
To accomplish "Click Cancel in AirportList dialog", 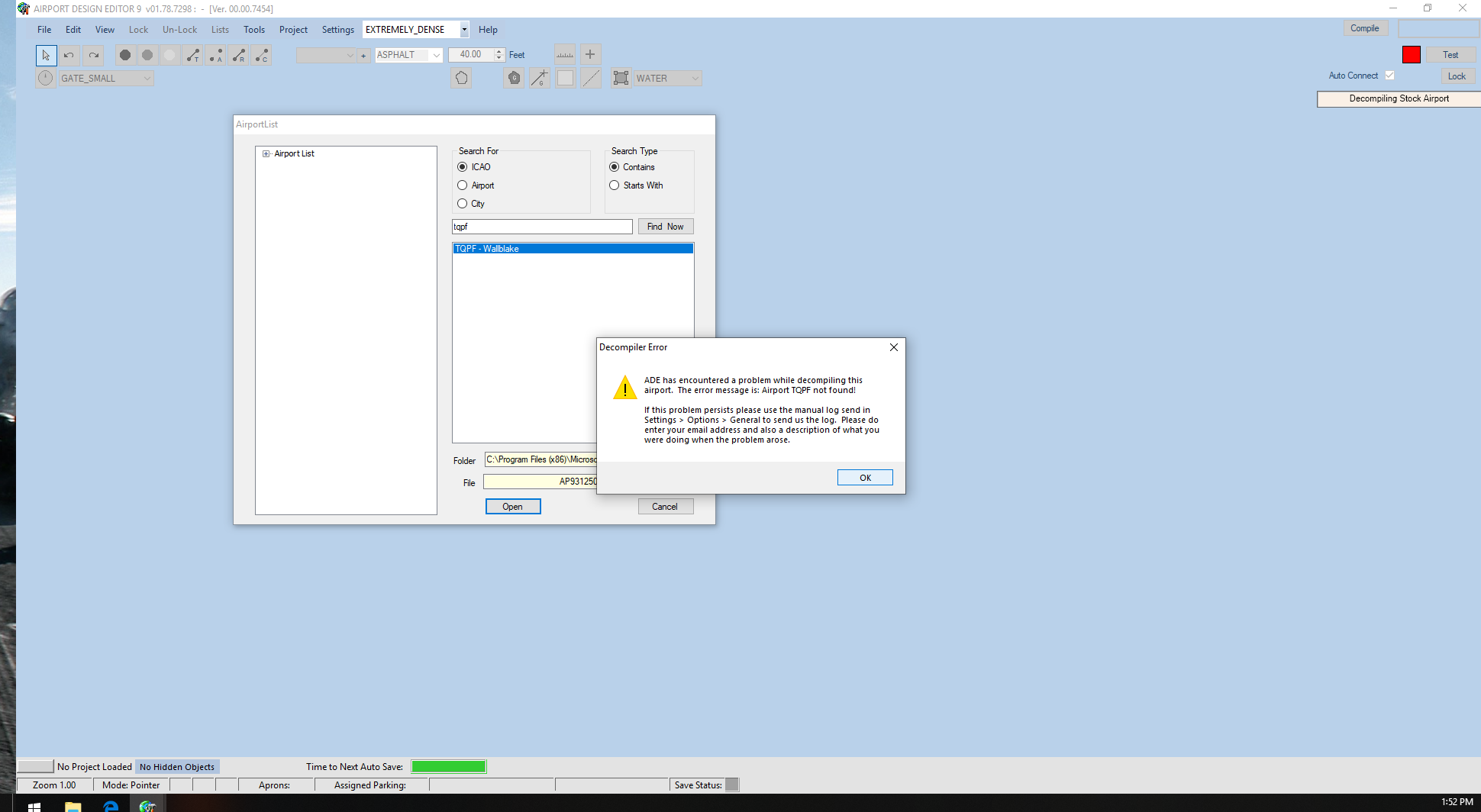I will (x=665, y=507).
